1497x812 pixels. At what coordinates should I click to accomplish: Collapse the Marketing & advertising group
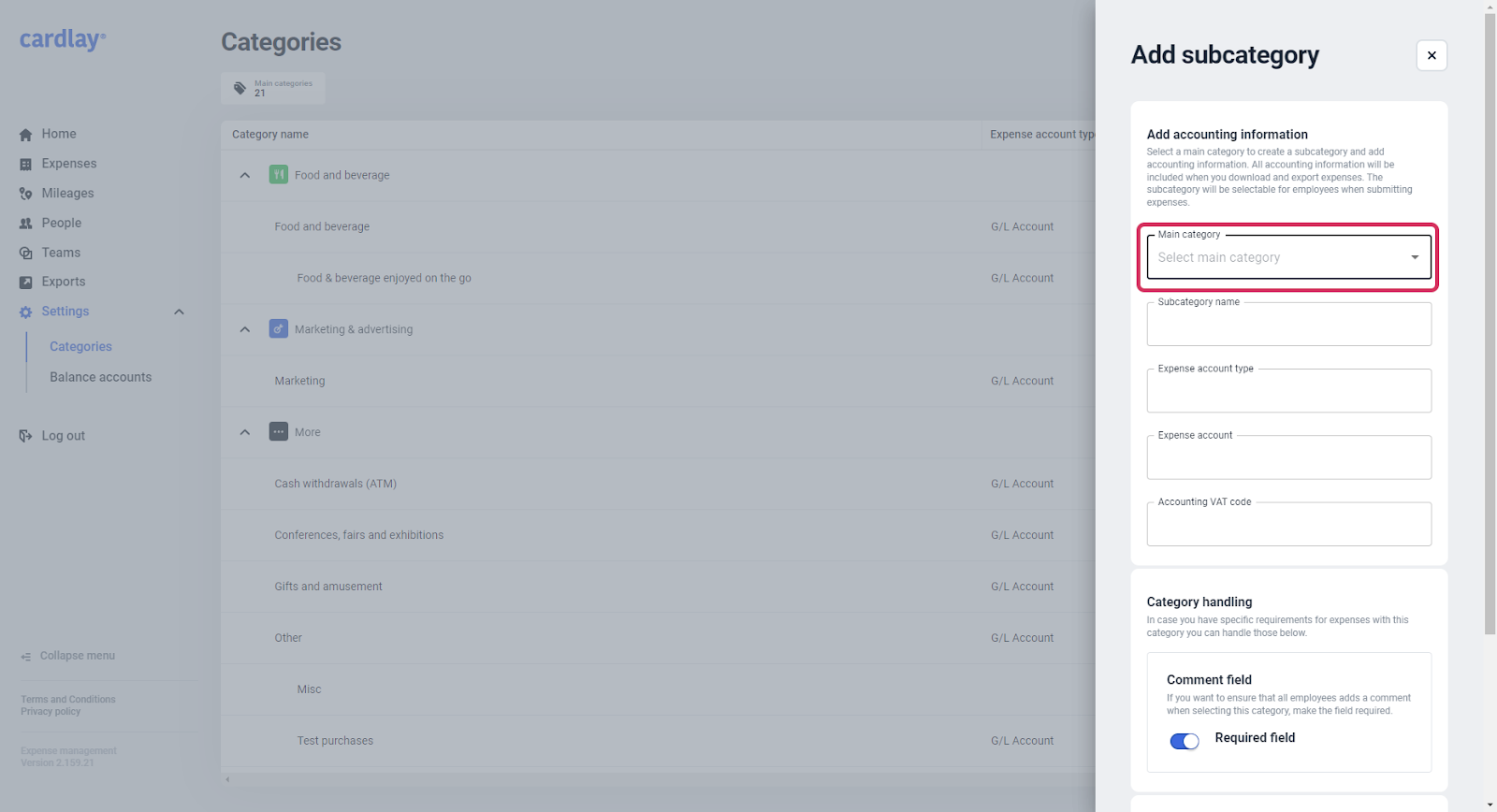[x=245, y=329]
